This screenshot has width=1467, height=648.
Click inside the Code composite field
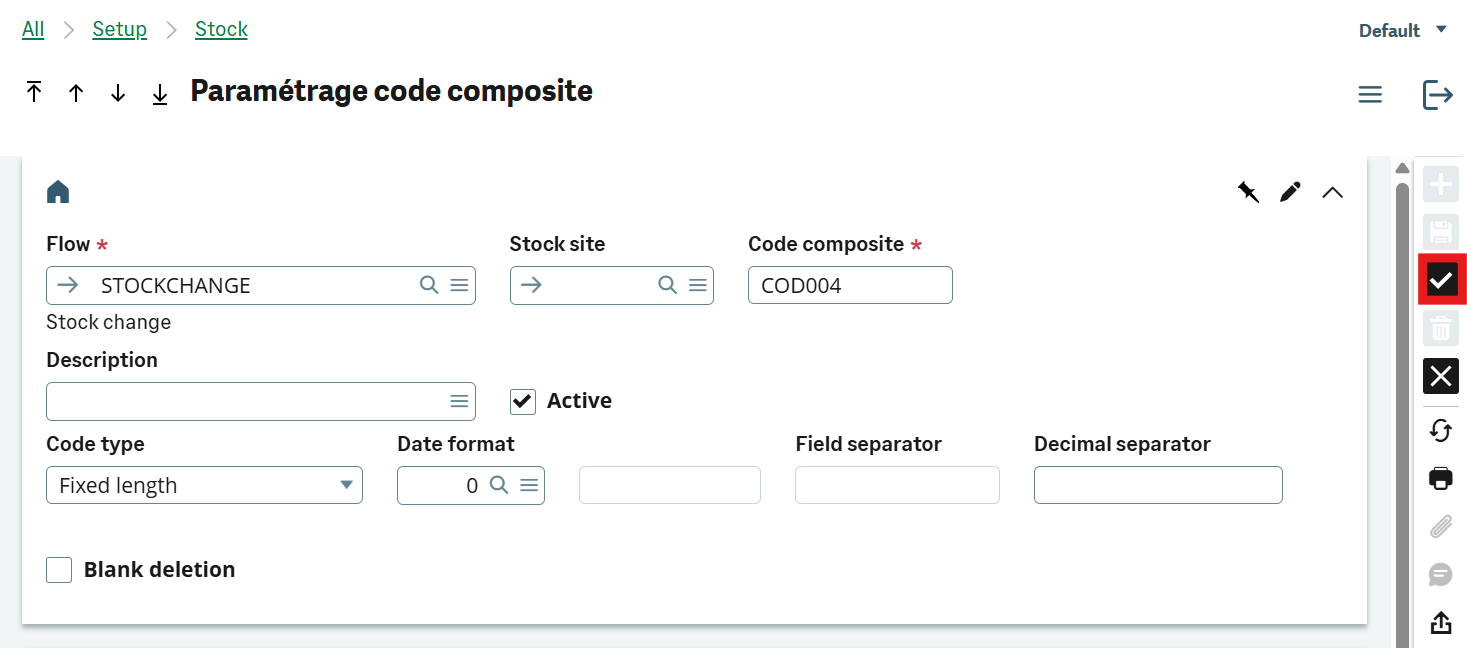click(849, 285)
